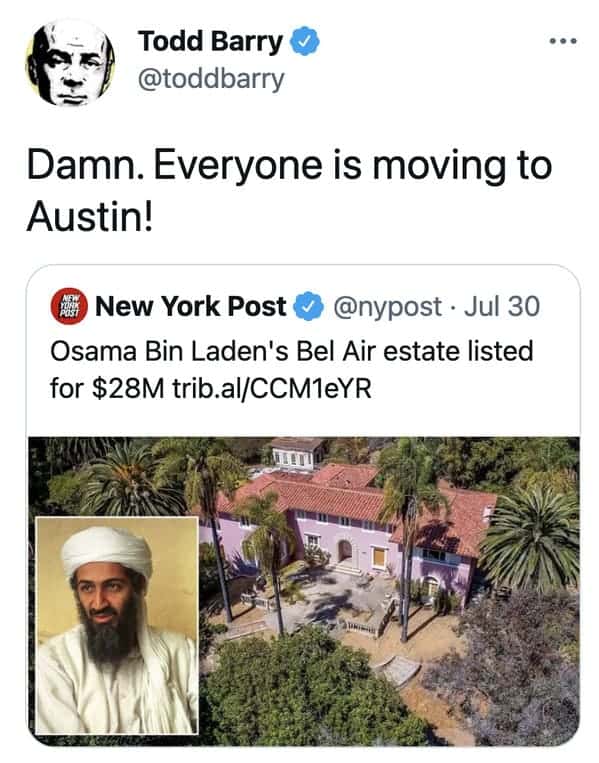Open the trib.al/CCM1eYR link
This screenshot has width=599, height=763.
(x=272, y=389)
